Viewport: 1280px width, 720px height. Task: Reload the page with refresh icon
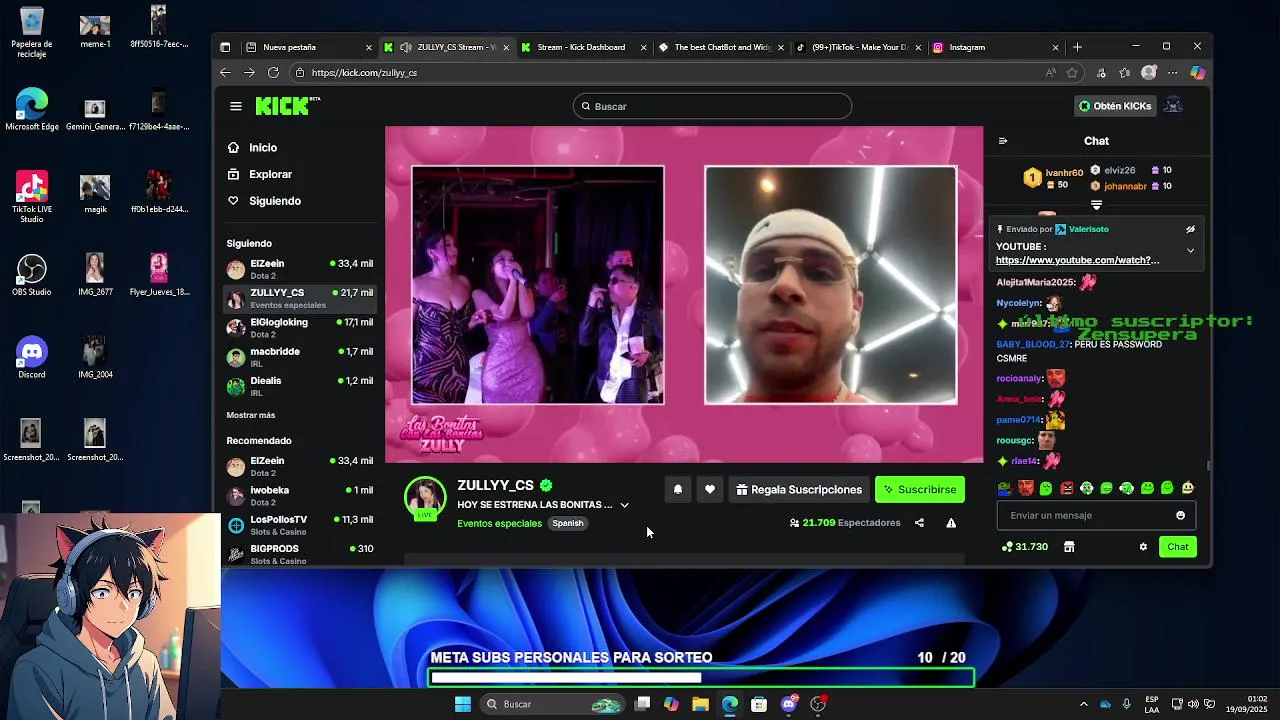click(273, 72)
